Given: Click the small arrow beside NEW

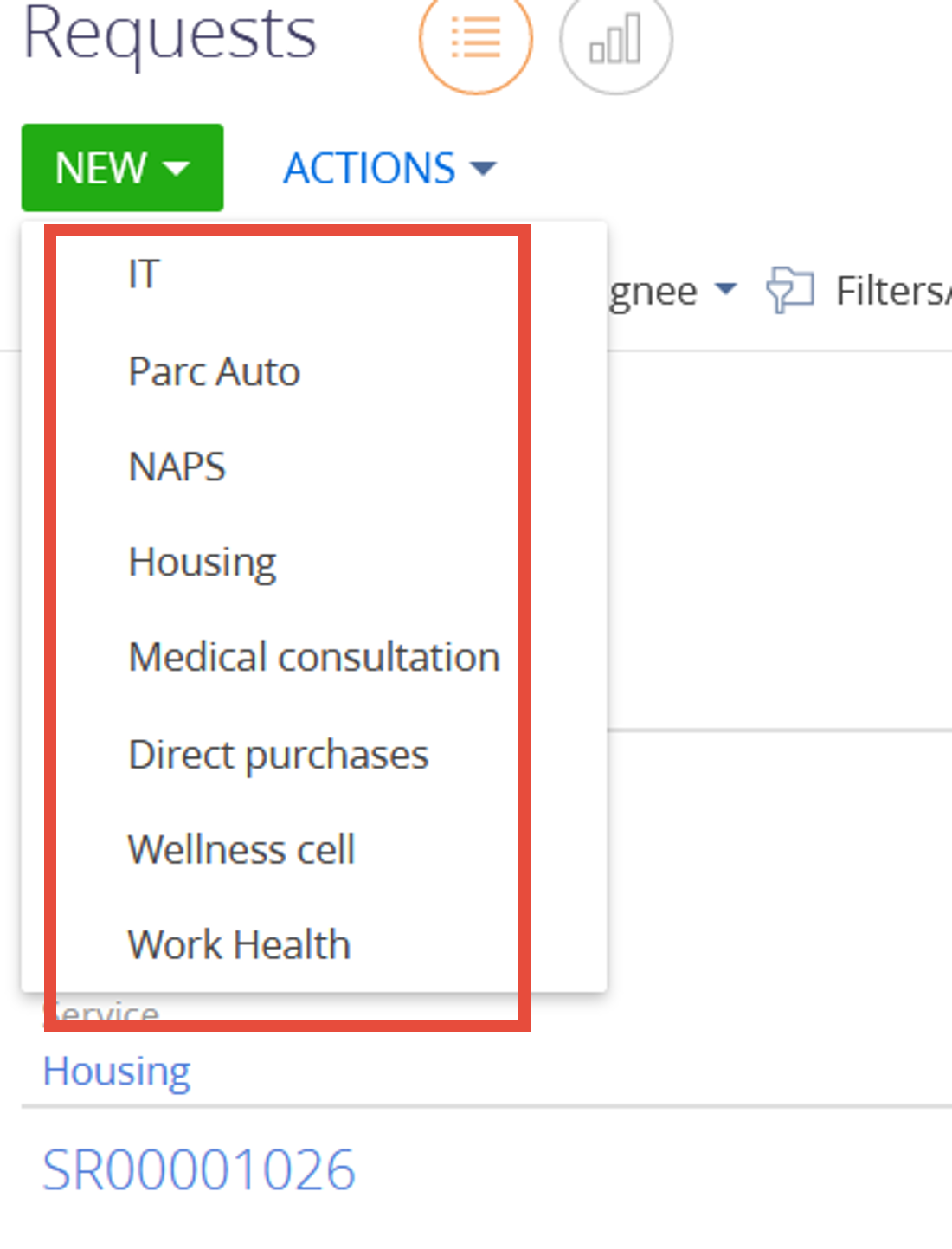Looking at the screenshot, I should [x=177, y=168].
